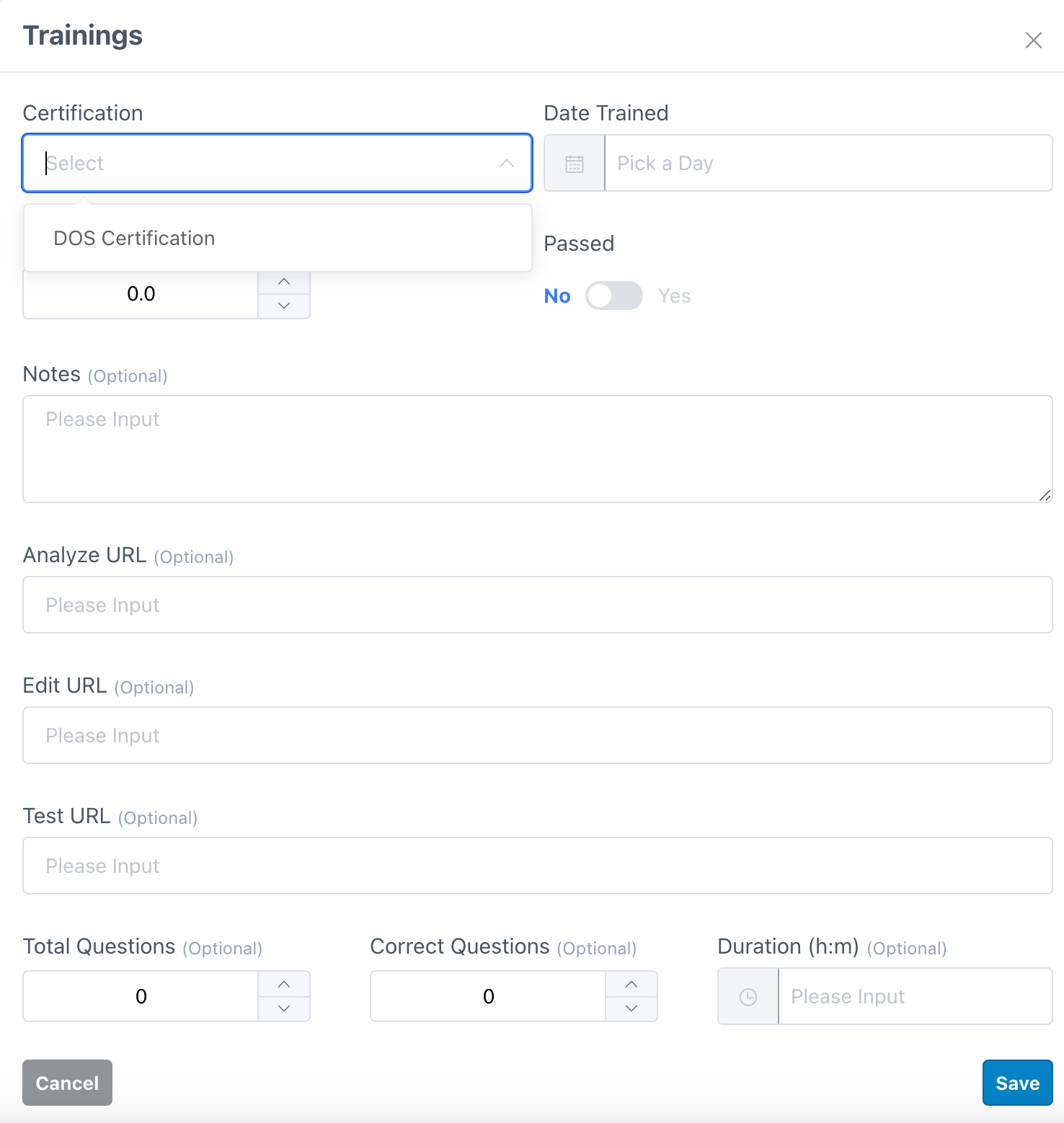Click the calendar icon in Date Trained

point(575,164)
